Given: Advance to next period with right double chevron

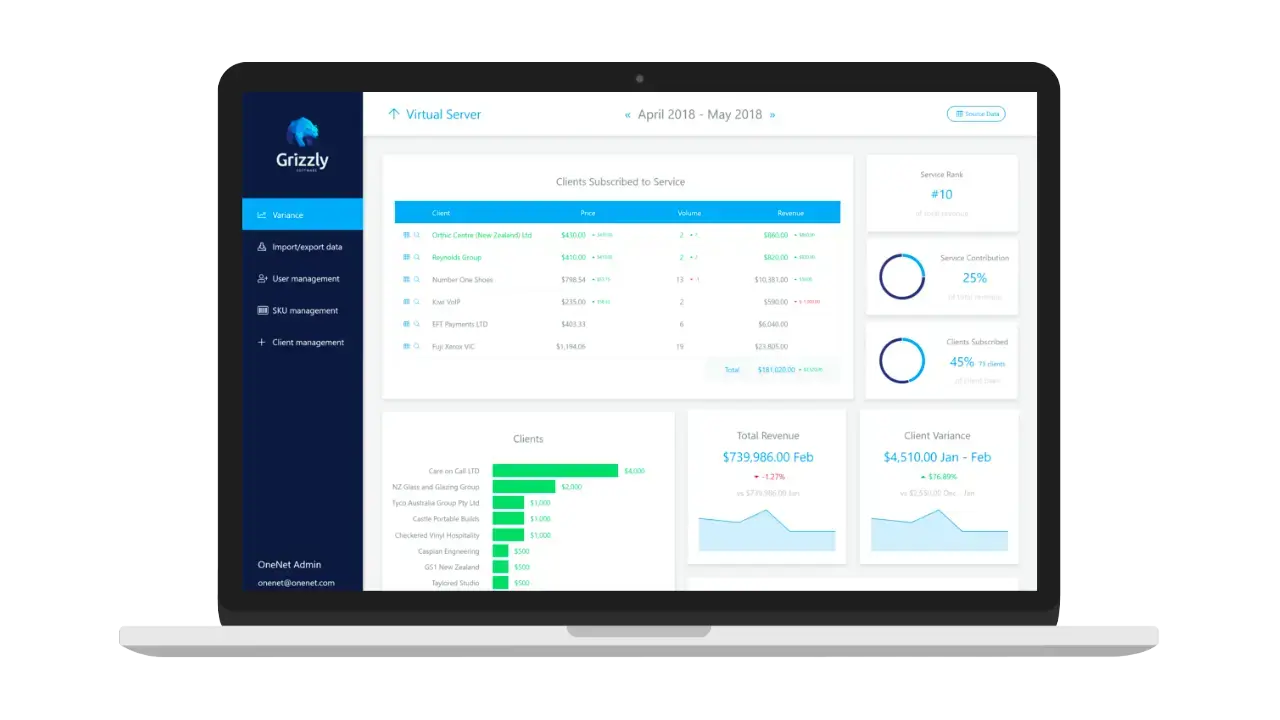Looking at the screenshot, I should tap(772, 115).
